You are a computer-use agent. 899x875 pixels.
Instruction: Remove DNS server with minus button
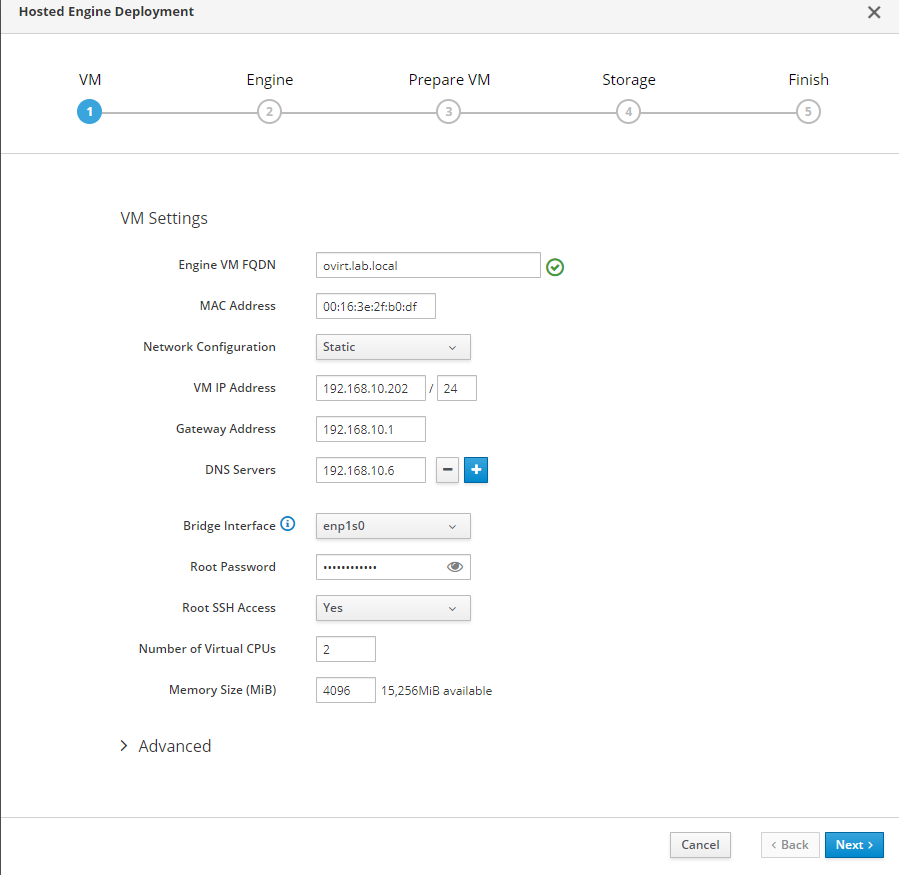point(447,470)
